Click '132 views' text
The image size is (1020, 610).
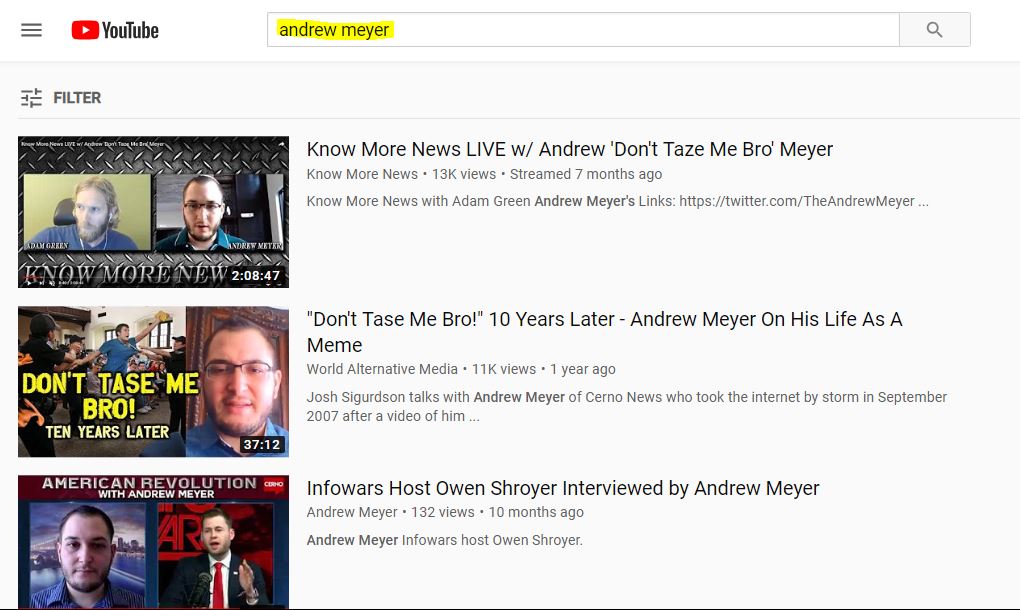[443, 512]
